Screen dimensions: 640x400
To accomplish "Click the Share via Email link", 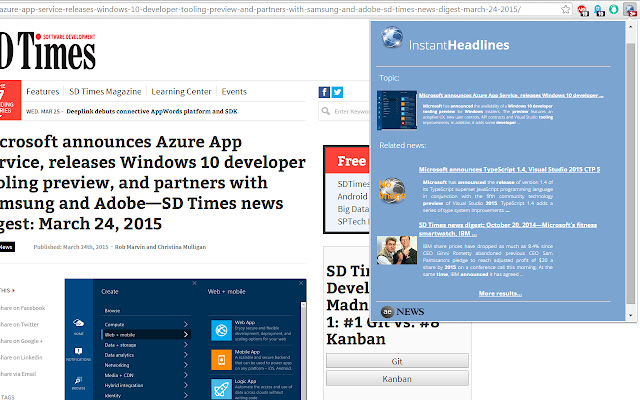I will (x=18, y=374).
